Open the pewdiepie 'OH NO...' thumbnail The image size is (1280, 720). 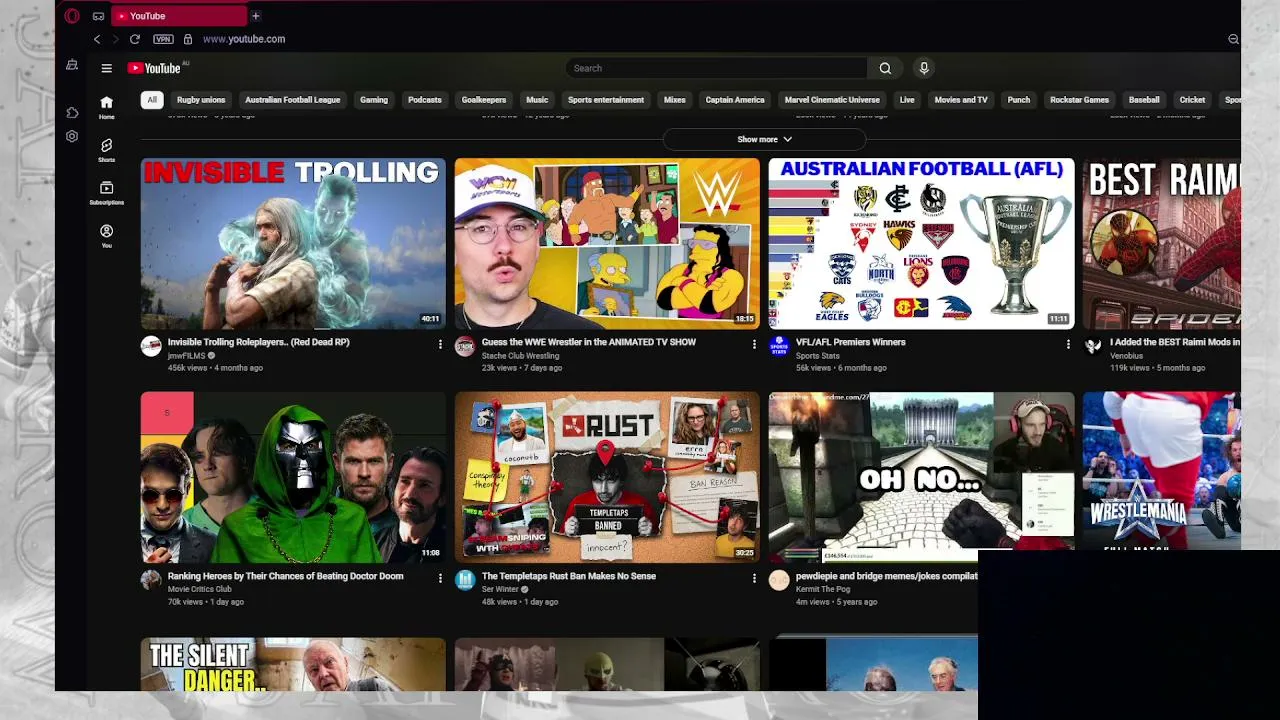click(x=921, y=477)
